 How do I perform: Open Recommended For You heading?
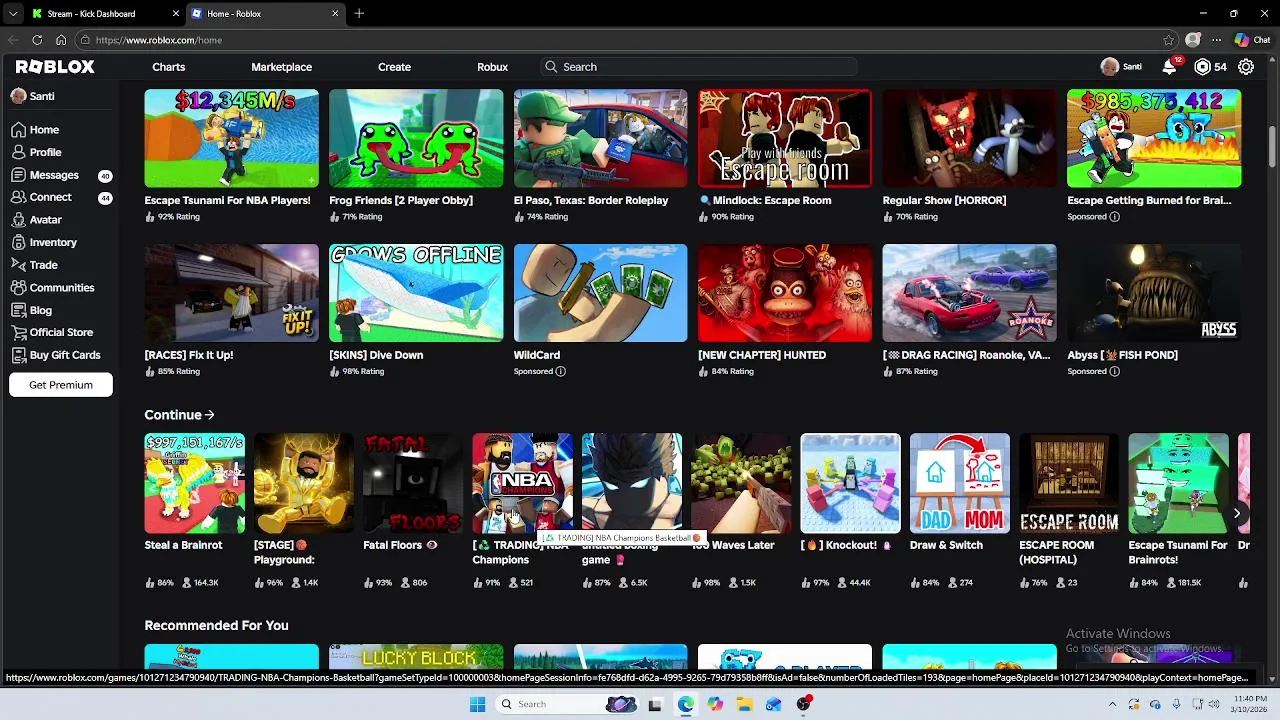pyautogui.click(x=216, y=626)
